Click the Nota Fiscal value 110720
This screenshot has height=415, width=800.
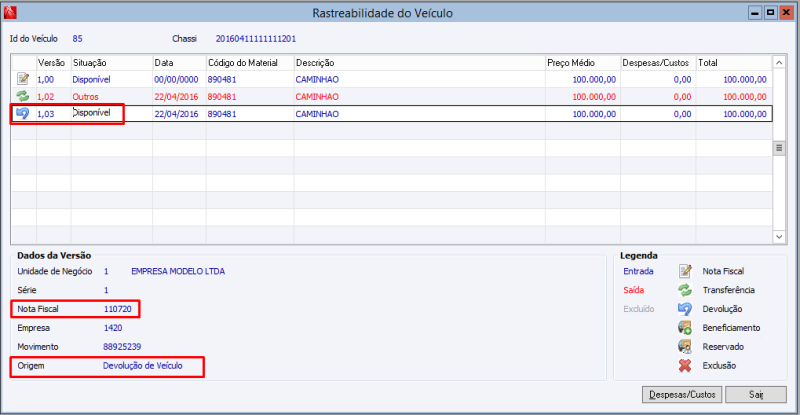[117, 309]
